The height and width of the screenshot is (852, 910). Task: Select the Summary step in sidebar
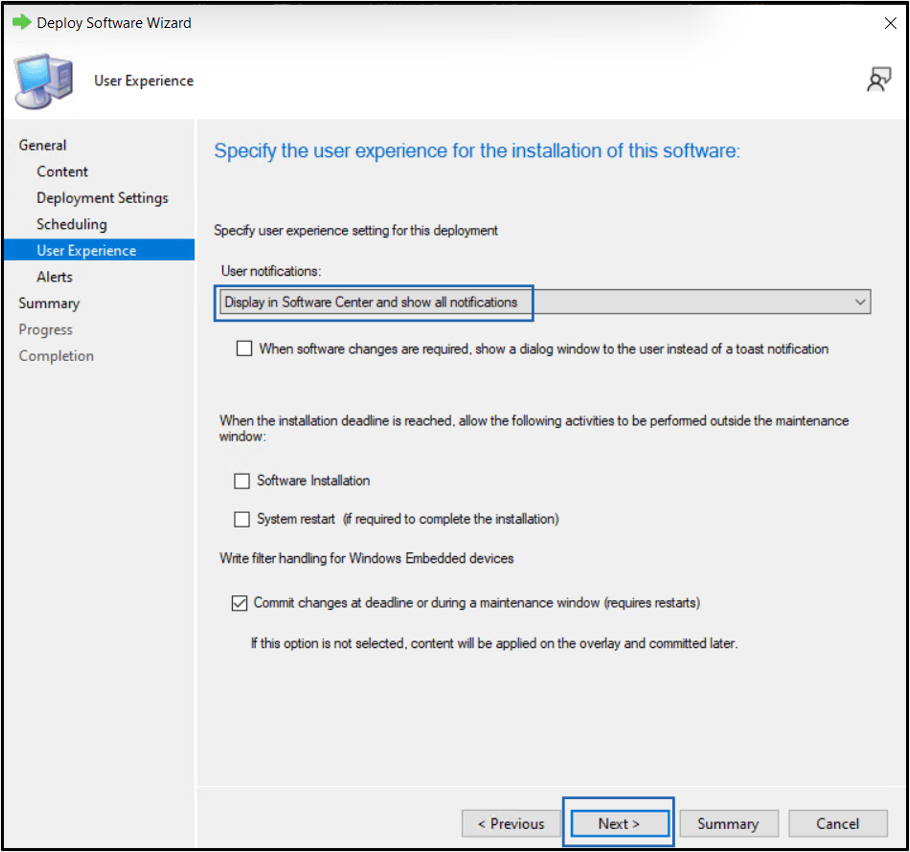point(49,303)
